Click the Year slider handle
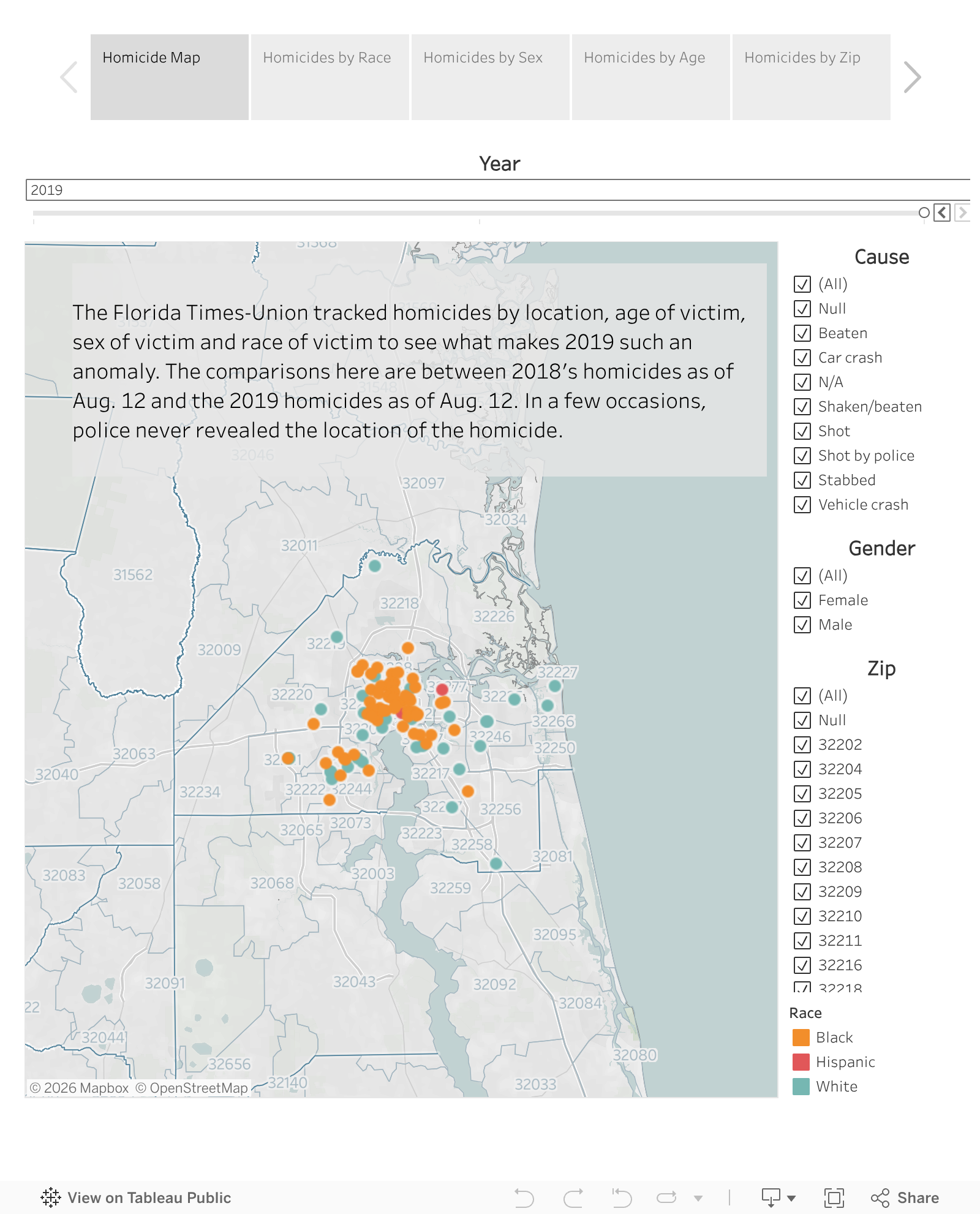 click(924, 213)
